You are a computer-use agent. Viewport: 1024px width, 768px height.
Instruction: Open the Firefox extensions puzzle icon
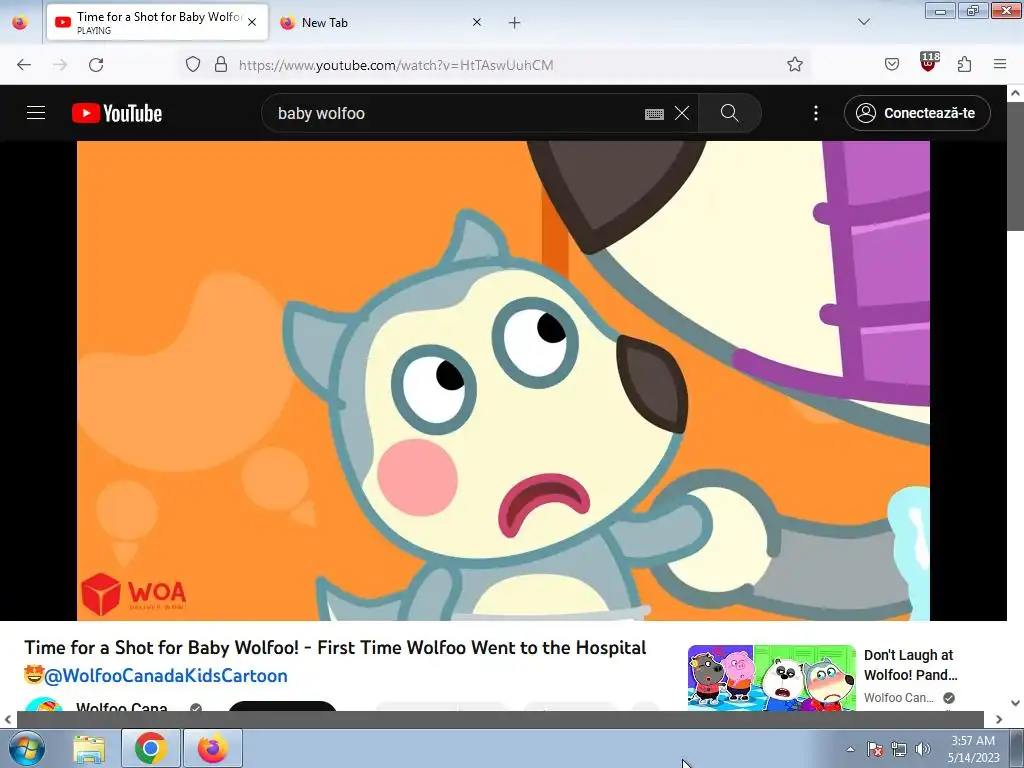[x=965, y=64]
